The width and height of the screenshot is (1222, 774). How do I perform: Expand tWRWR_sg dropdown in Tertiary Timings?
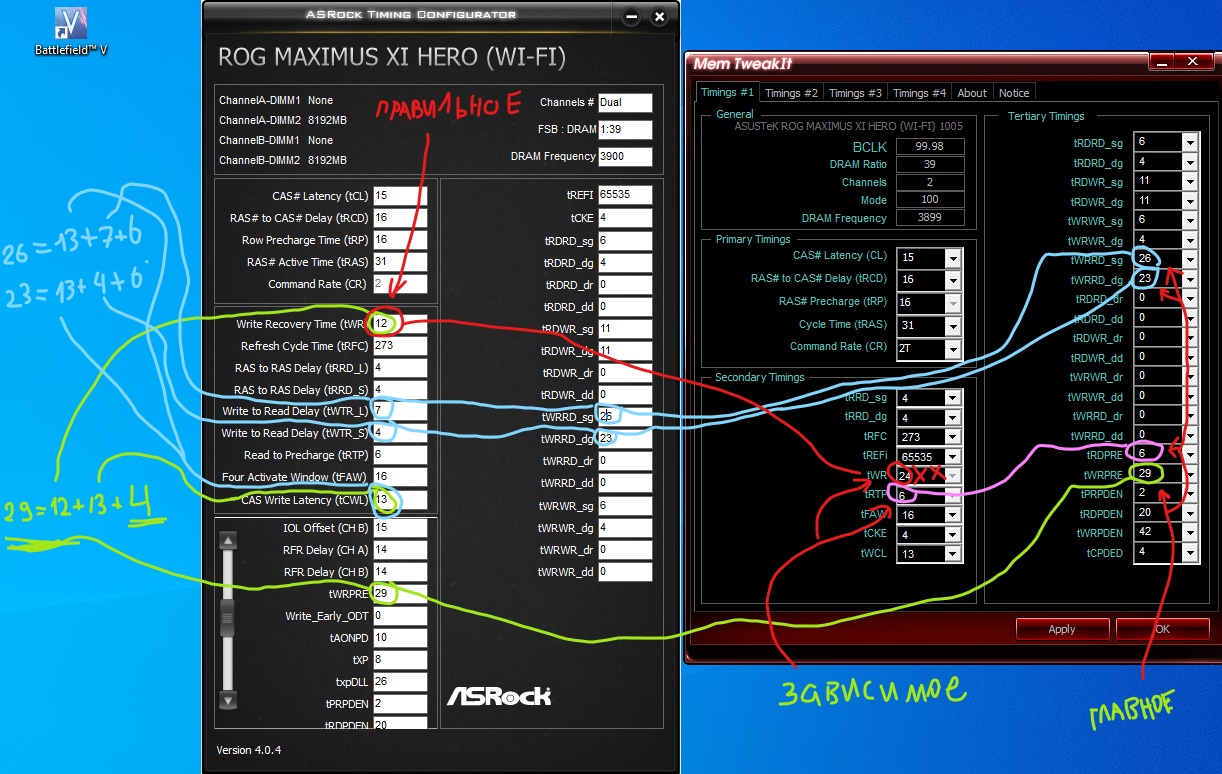click(x=1190, y=221)
